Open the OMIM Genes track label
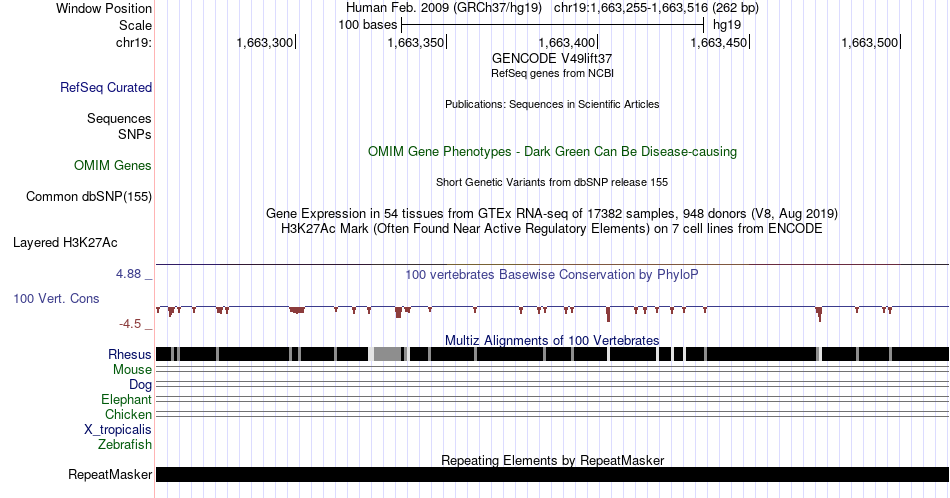This screenshot has height=498, width=950. point(112,165)
